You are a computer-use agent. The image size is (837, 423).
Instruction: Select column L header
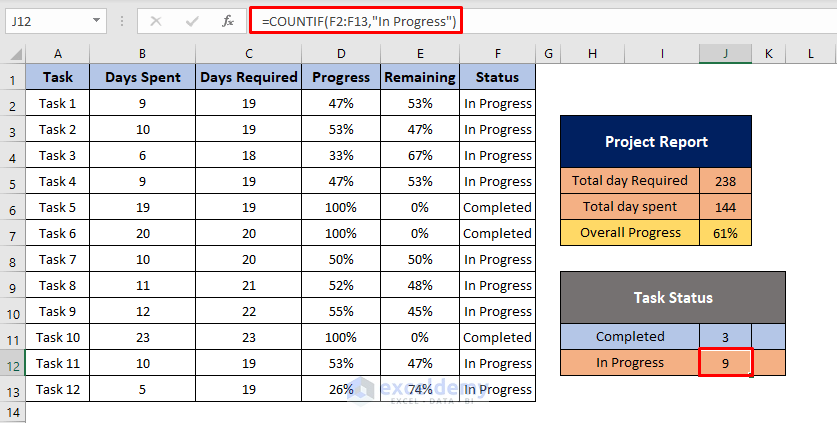[811, 53]
